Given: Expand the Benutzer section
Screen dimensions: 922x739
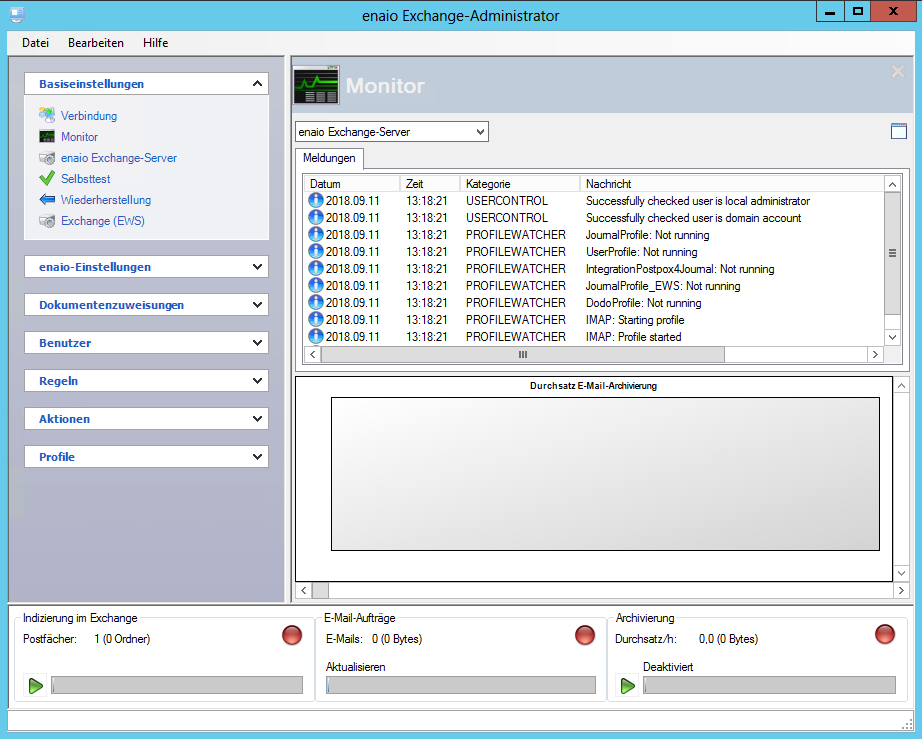Looking at the screenshot, I should point(257,343).
